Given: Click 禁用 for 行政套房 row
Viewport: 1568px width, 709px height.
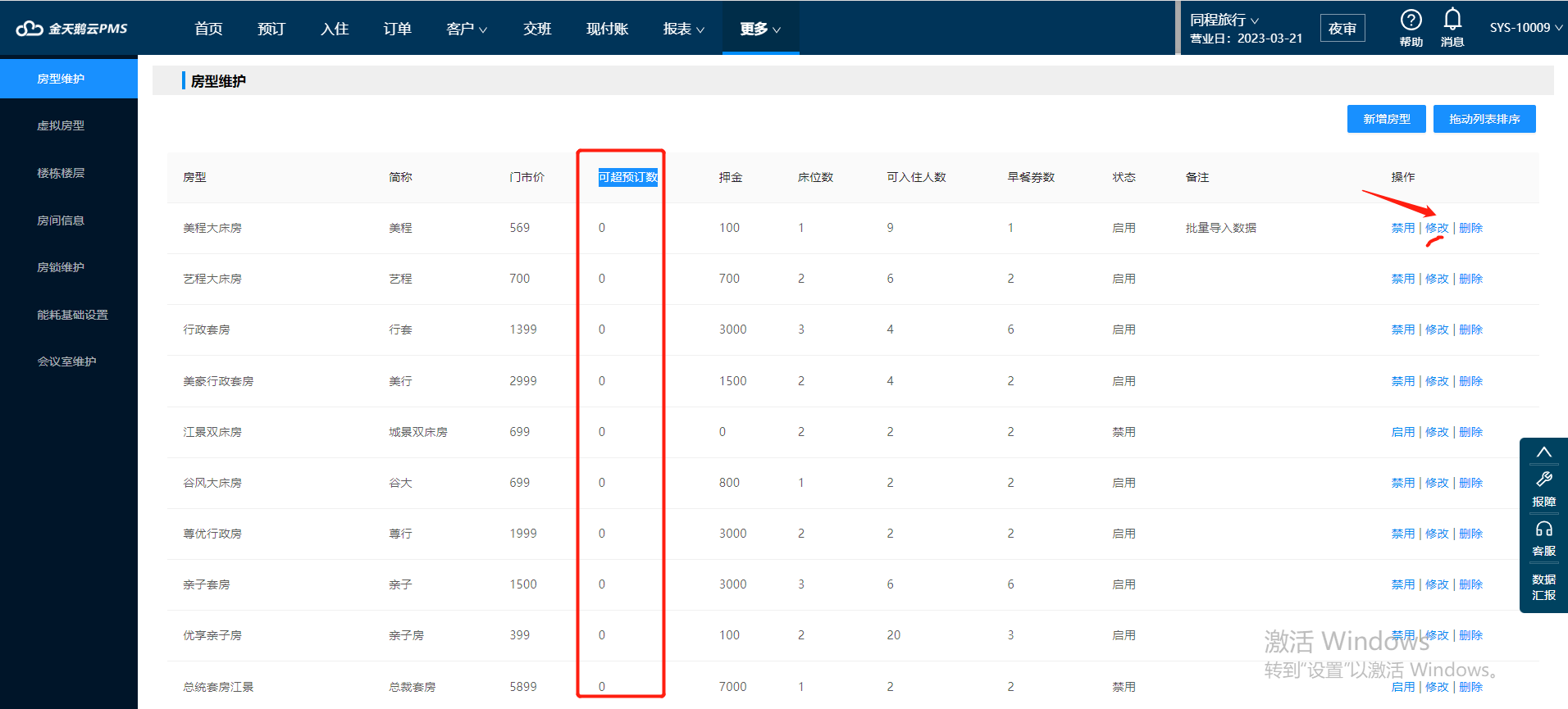Looking at the screenshot, I should 1403,330.
